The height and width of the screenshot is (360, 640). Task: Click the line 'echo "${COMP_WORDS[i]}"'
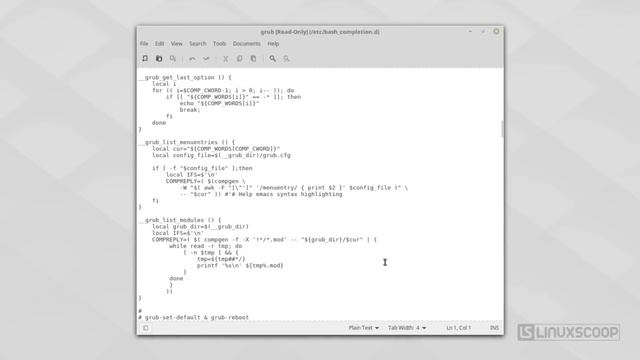220,103
